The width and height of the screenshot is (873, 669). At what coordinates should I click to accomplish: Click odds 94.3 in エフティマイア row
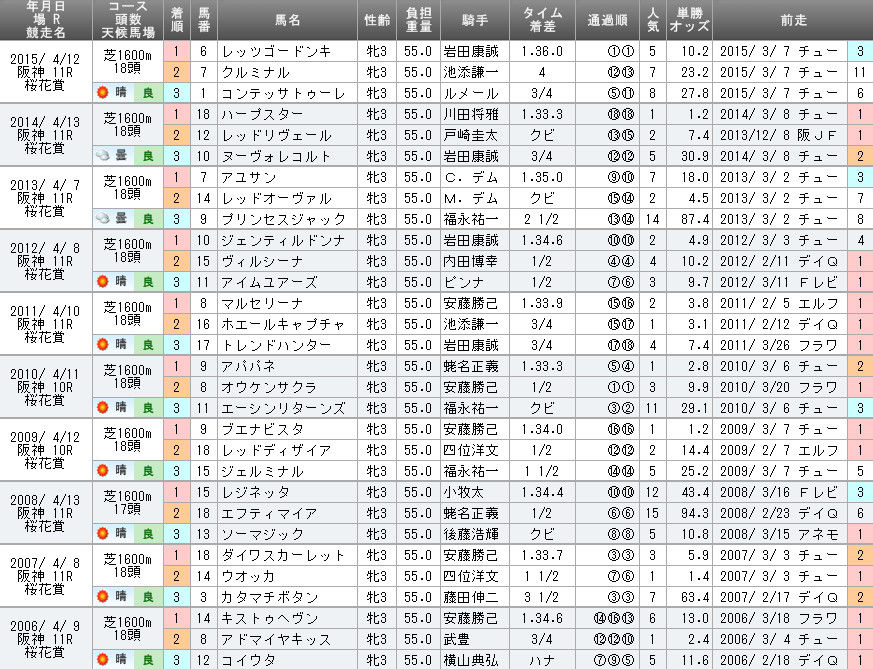pos(695,513)
